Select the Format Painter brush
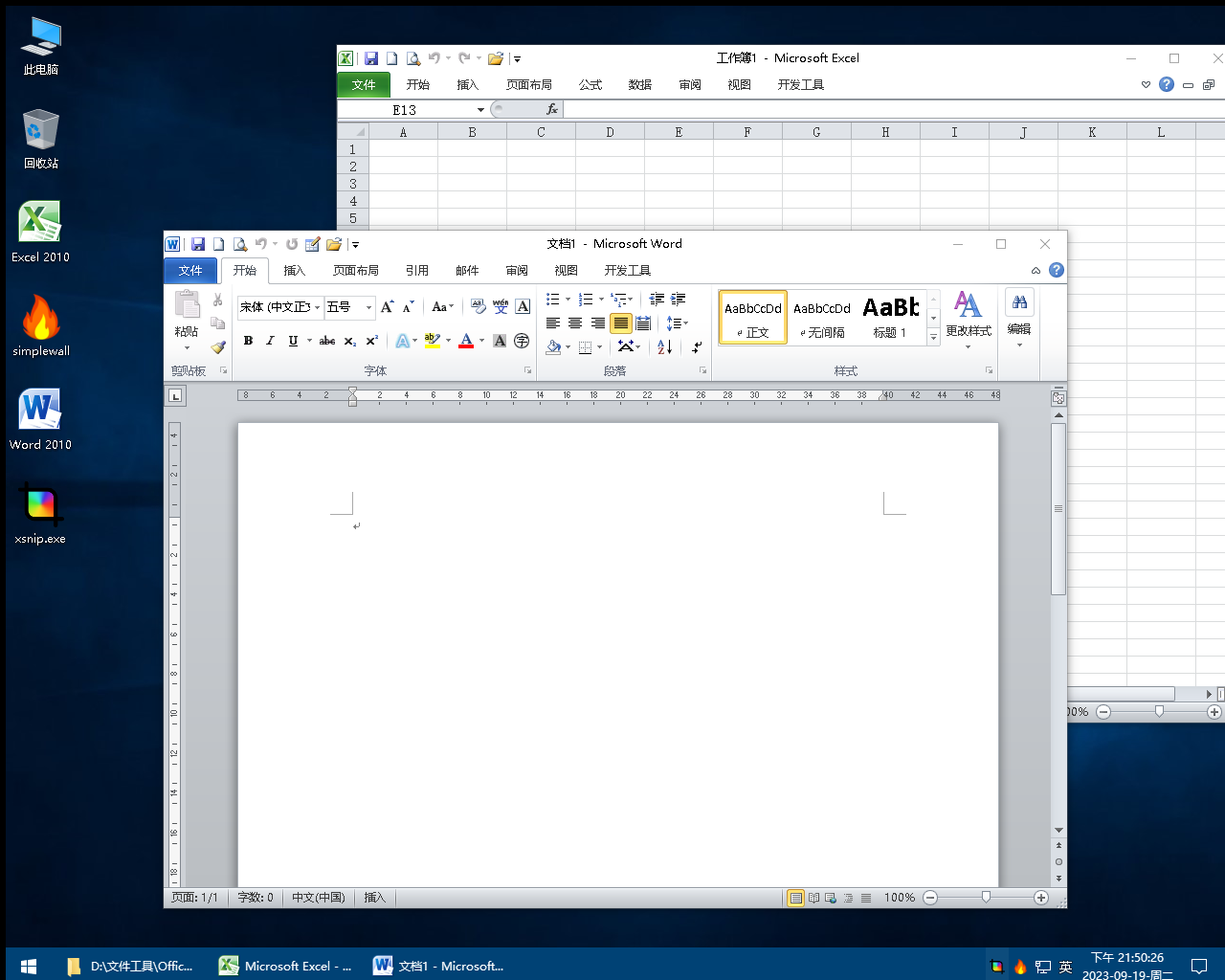 pyautogui.click(x=218, y=346)
